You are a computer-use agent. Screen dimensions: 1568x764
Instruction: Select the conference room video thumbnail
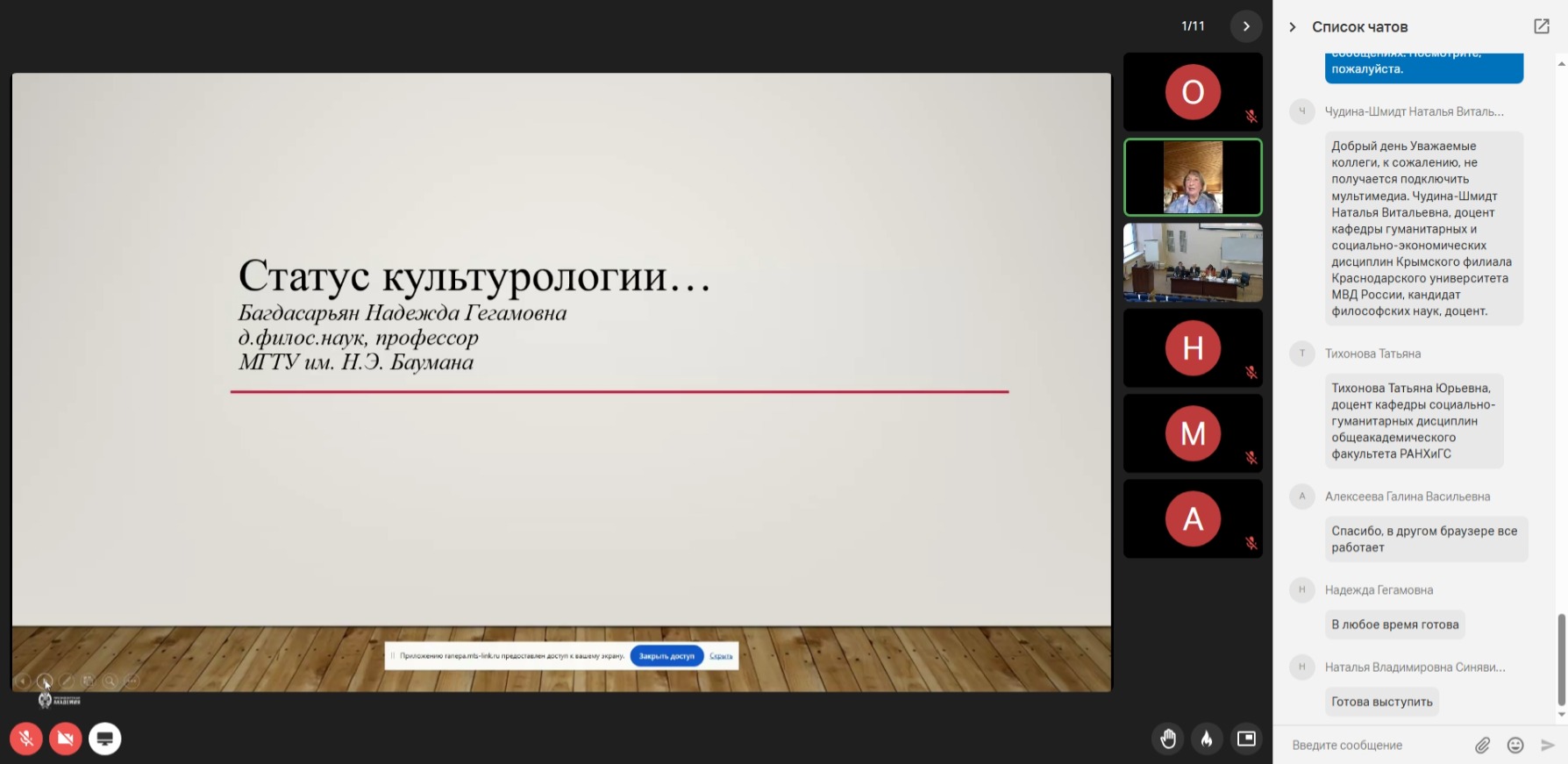pyautogui.click(x=1193, y=262)
